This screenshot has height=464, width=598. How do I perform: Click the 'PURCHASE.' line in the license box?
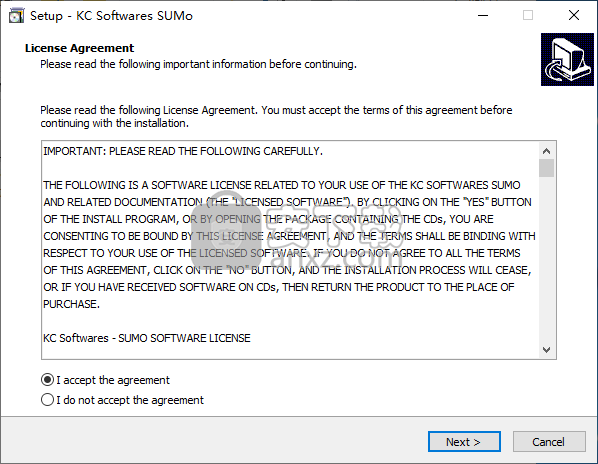pos(71,304)
